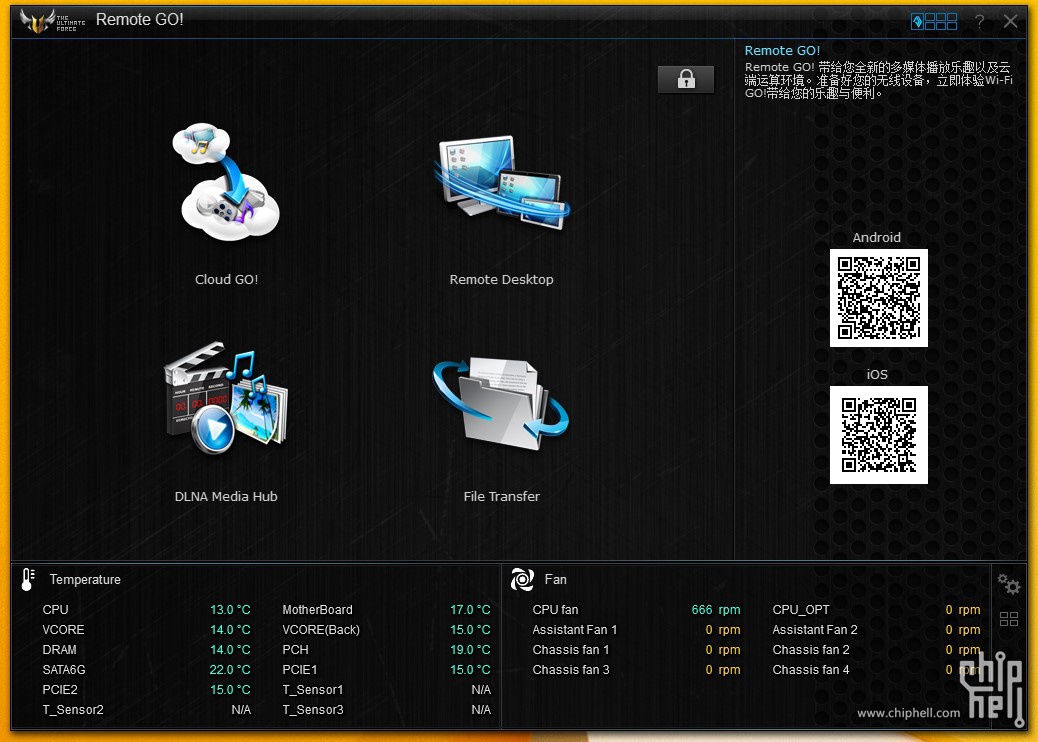Open the AI Suite grid menu icon in title bar

pyautogui.click(x=934, y=22)
